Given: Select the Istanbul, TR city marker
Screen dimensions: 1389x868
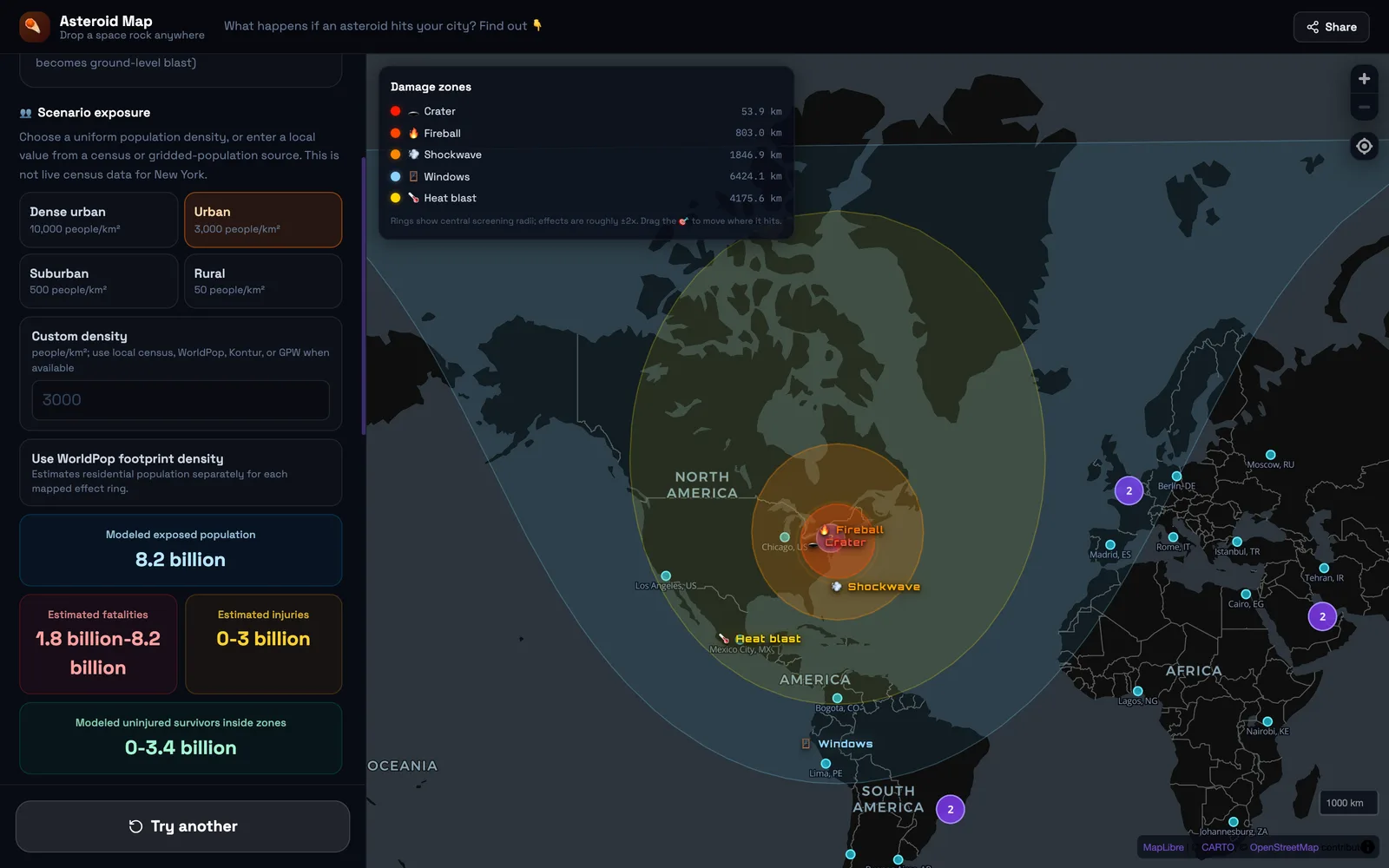Looking at the screenshot, I should point(1237,542).
